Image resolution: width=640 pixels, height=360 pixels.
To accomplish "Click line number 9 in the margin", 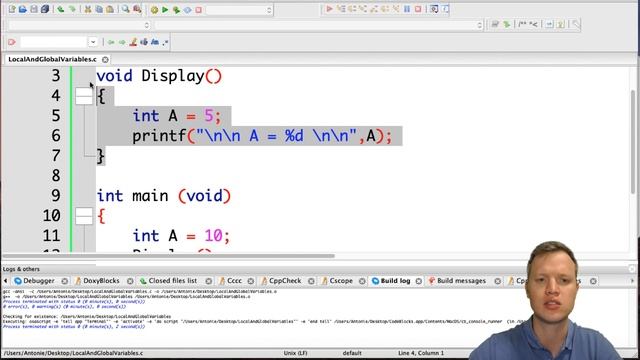I will [x=56, y=196].
